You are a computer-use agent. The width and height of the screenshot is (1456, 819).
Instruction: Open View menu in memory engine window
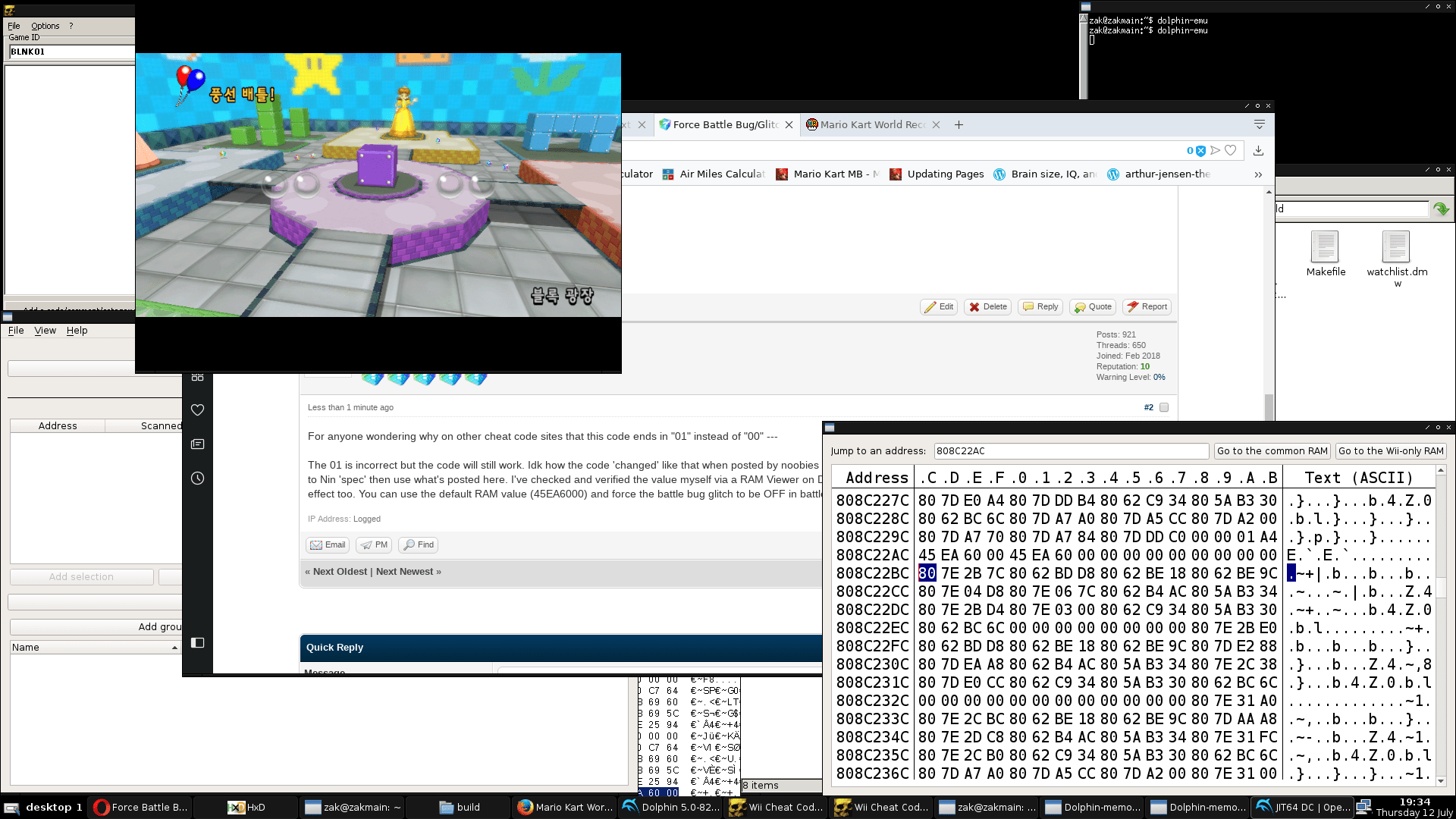[45, 331]
